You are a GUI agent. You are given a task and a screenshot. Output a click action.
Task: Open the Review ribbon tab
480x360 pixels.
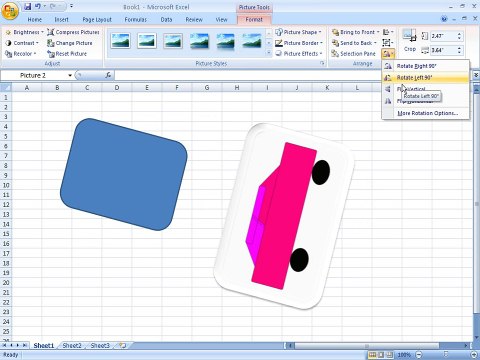194,20
